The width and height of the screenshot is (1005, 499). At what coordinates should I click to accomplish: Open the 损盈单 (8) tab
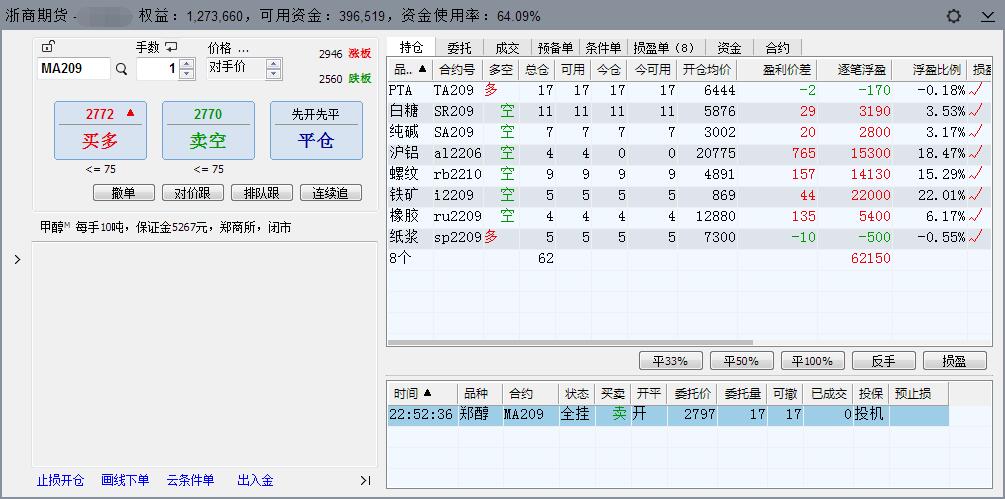click(x=663, y=47)
